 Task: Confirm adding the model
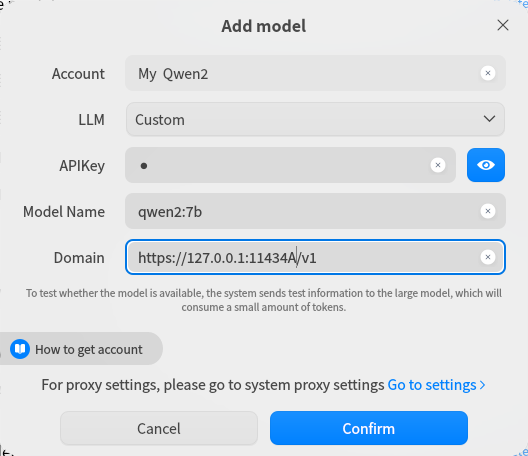coord(369,428)
